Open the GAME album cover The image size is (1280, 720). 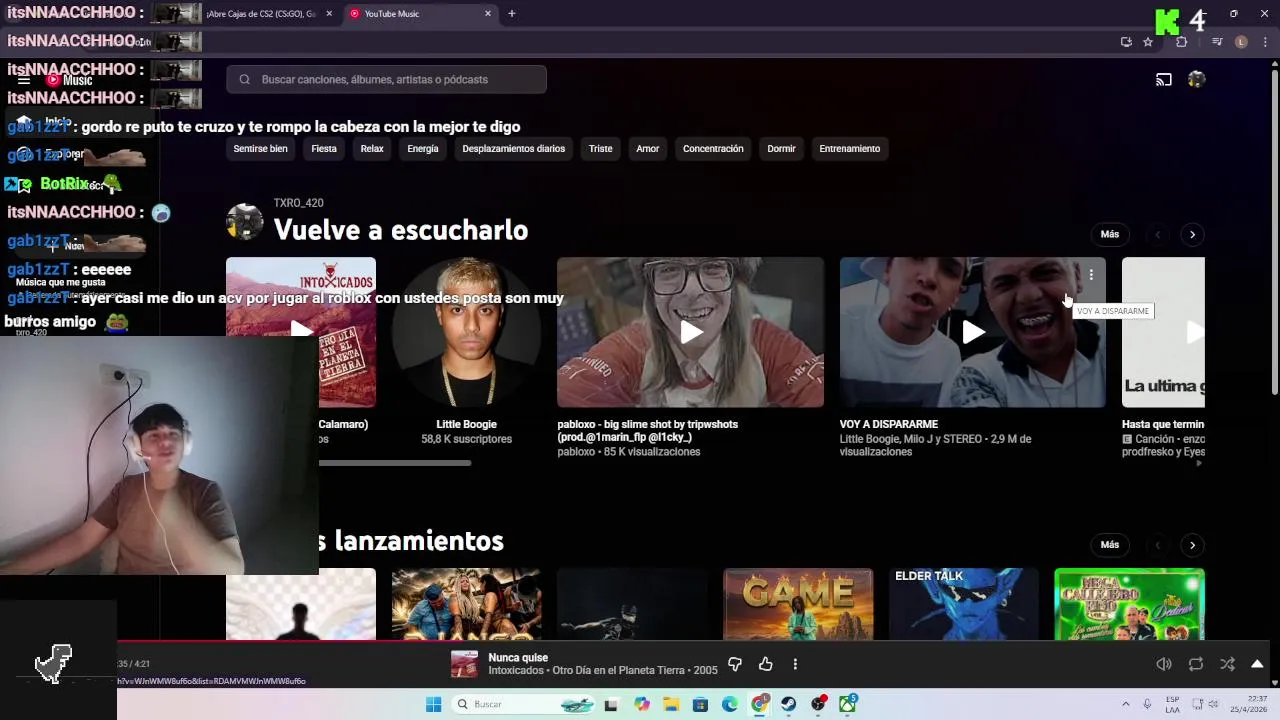798,604
